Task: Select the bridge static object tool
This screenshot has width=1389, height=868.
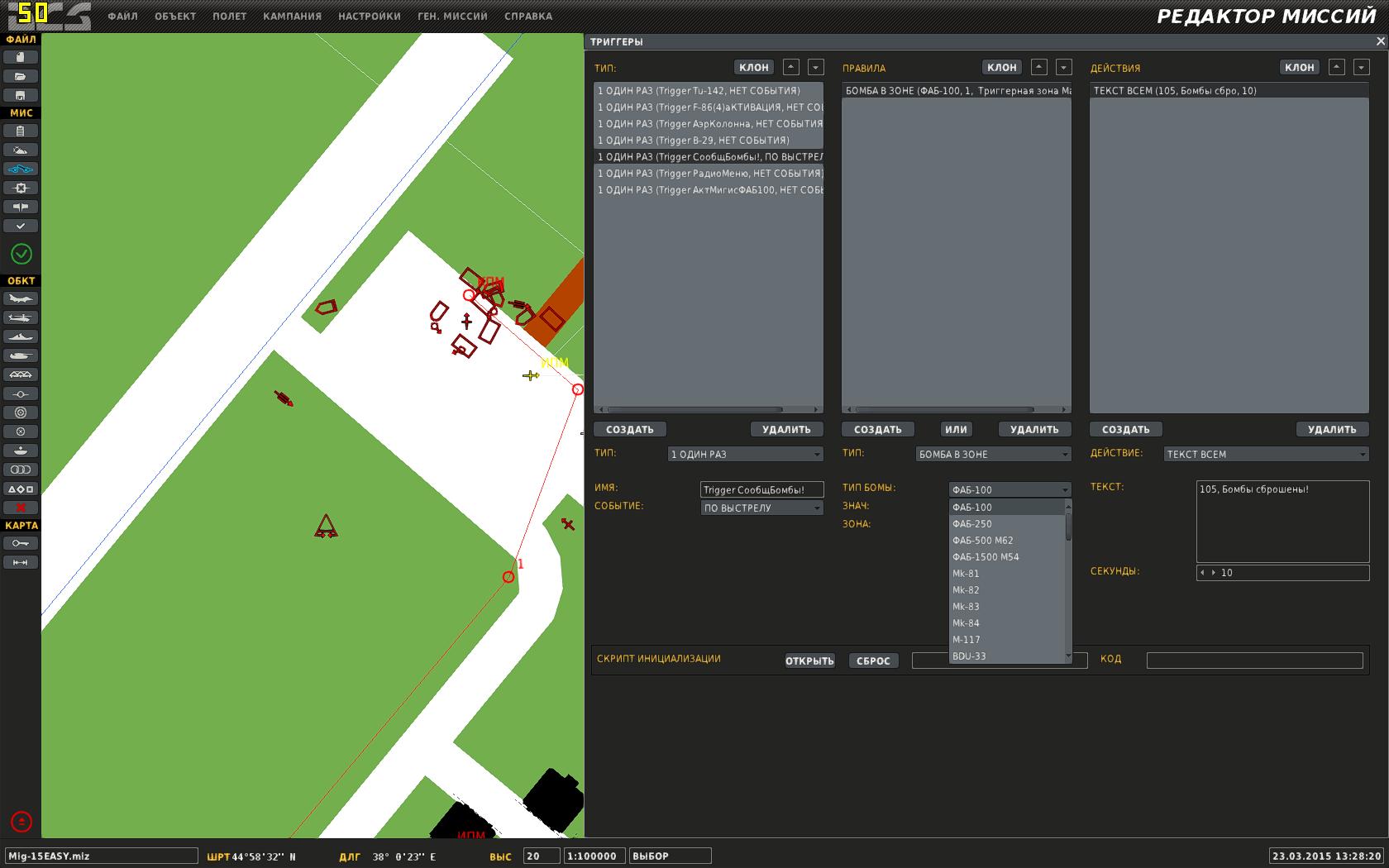Action: (x=21, y=374)
